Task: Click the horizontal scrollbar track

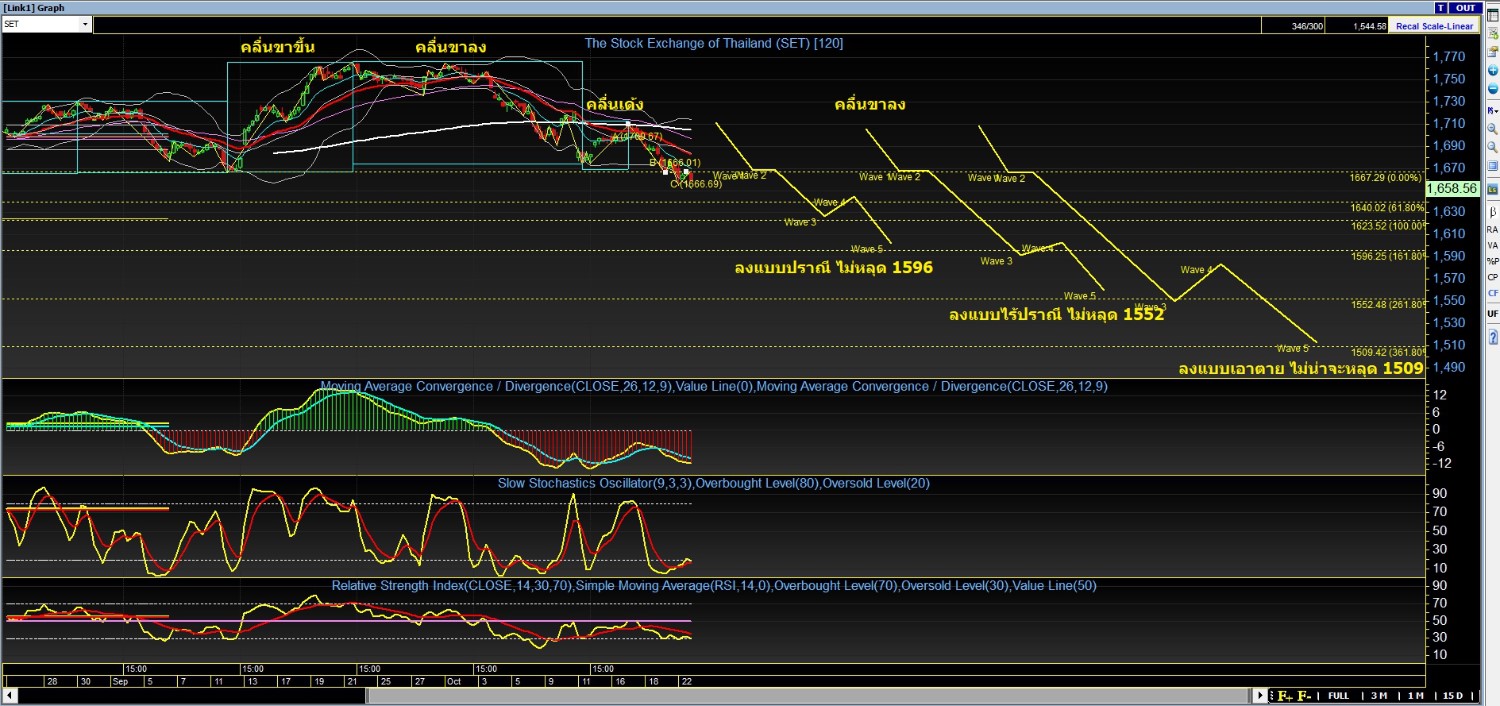Action: pyautogui.click(x=635, y=696)
